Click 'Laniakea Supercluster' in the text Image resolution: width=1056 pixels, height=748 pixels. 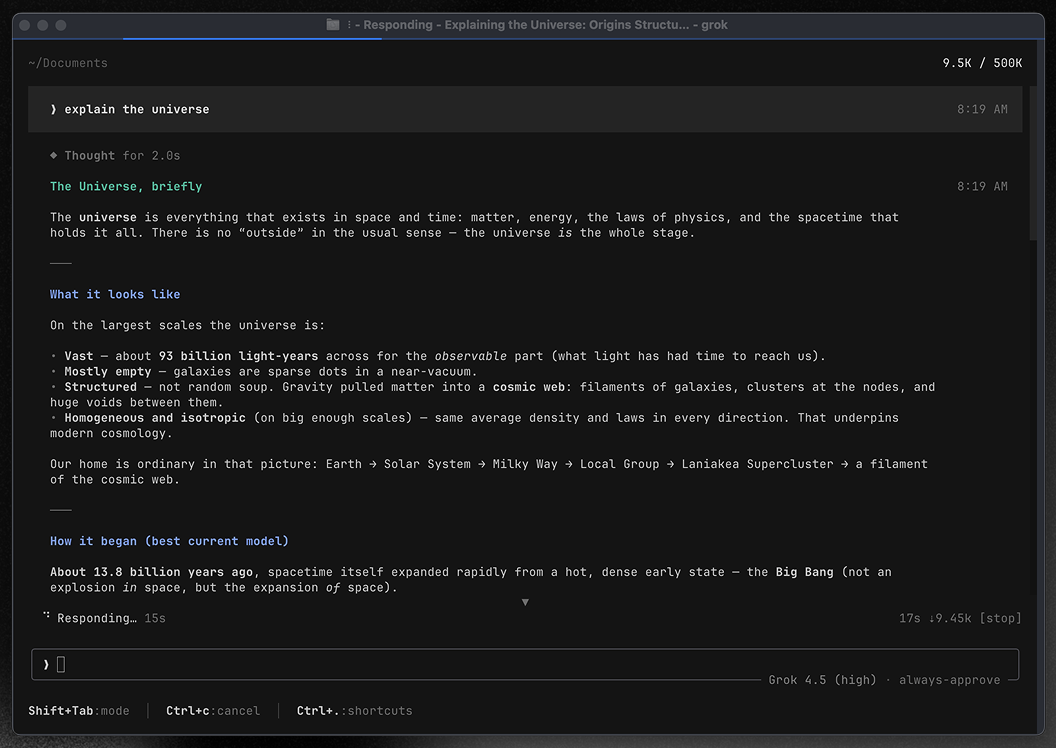point(757,464)
